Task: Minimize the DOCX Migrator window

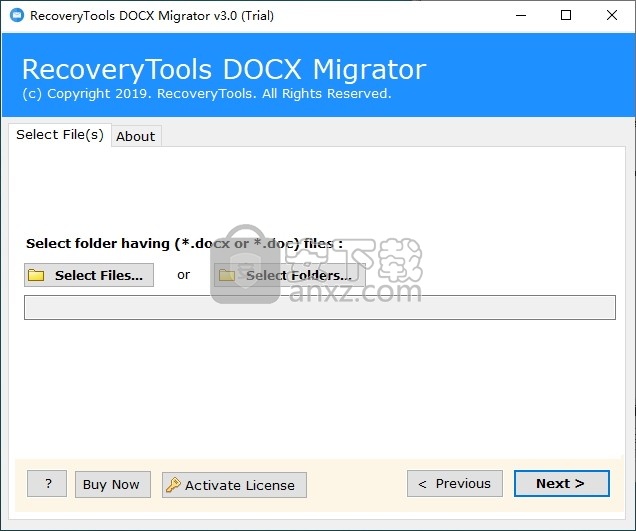Action: 521,15
